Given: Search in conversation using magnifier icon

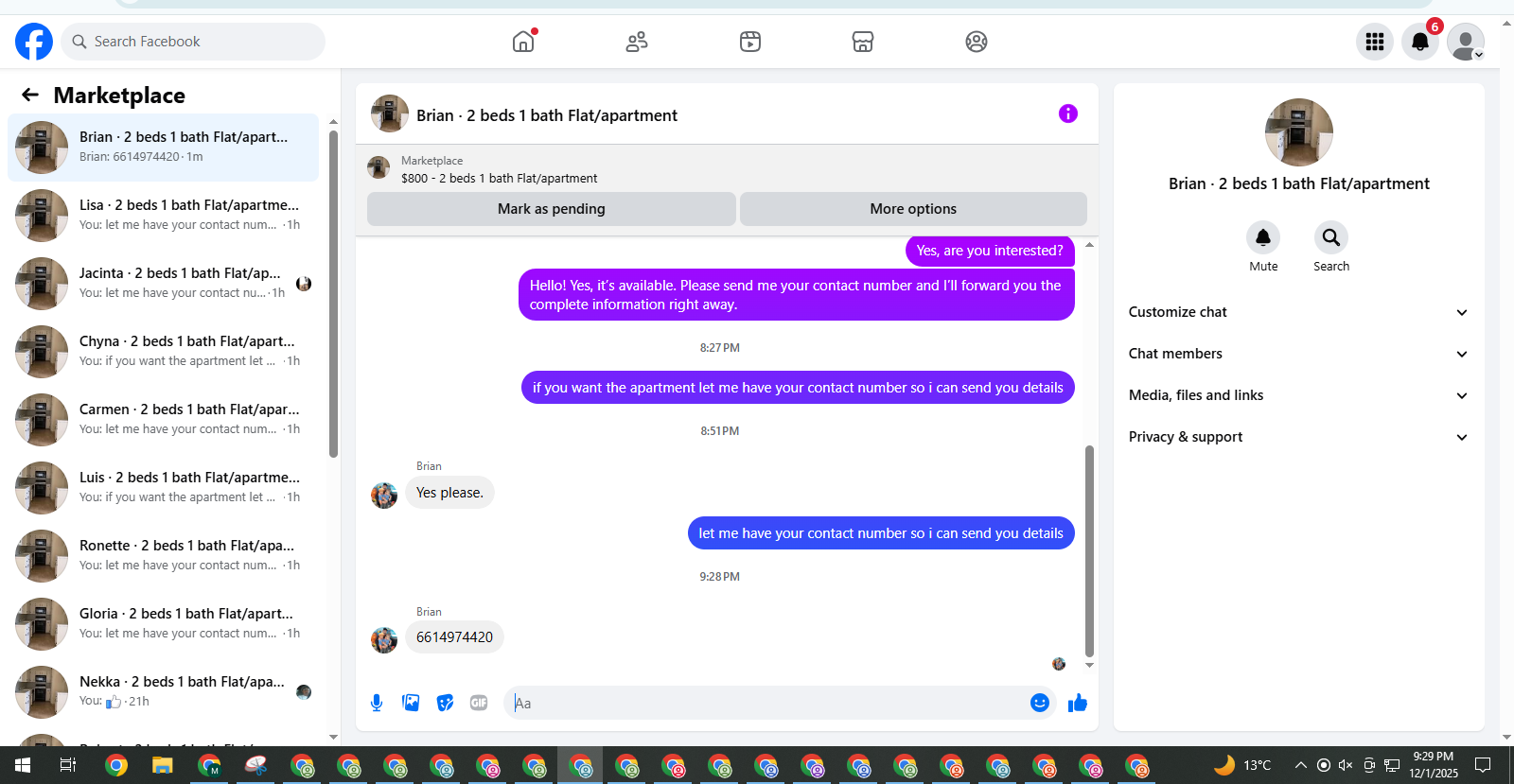Looking at the screenshot, I should click(1331, 237).
